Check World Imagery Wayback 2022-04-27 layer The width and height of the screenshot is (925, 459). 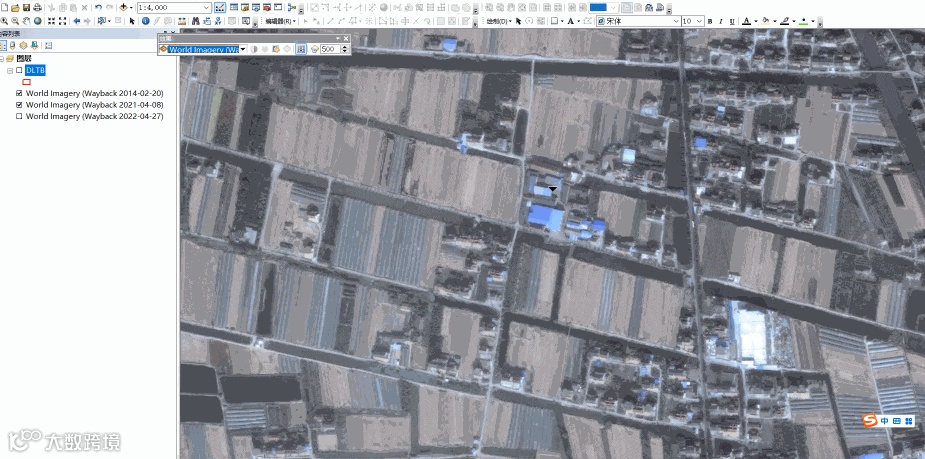tap(19, 116)
